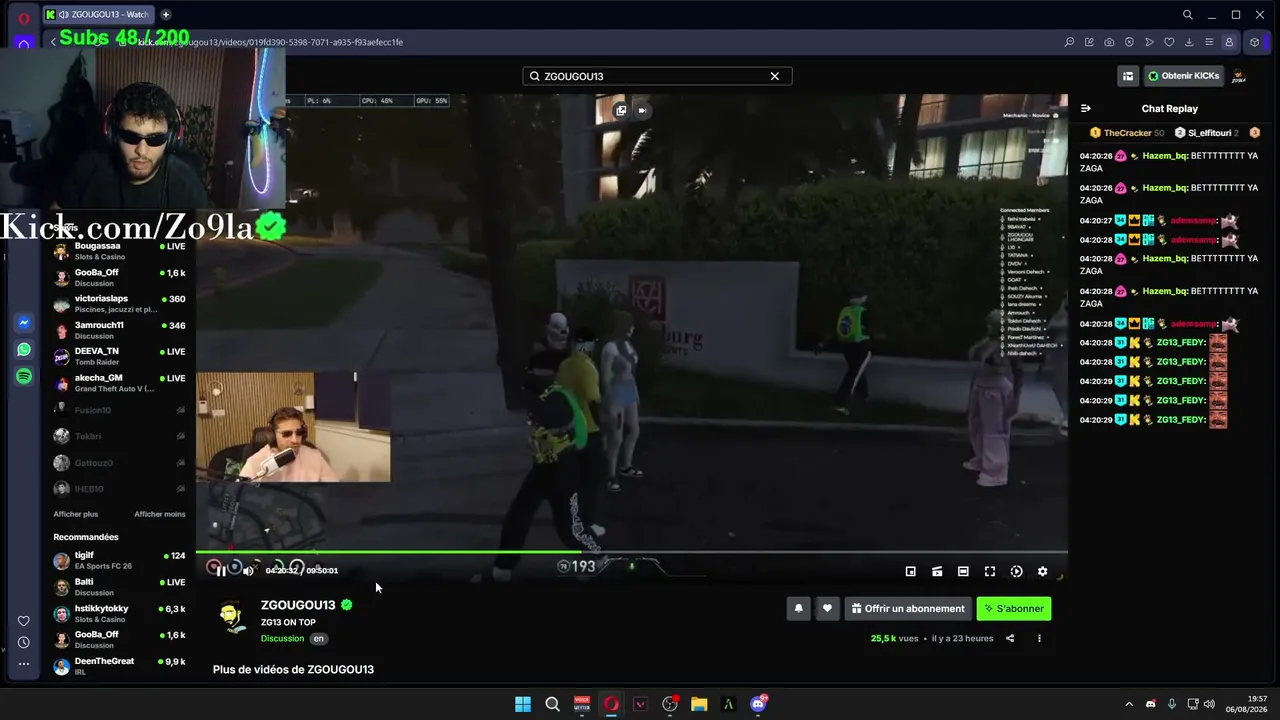The height and width of the screenshot is (720, 1280).
Task: Open the Opera easy setup menu icon
Action: tap(1209, 42)
